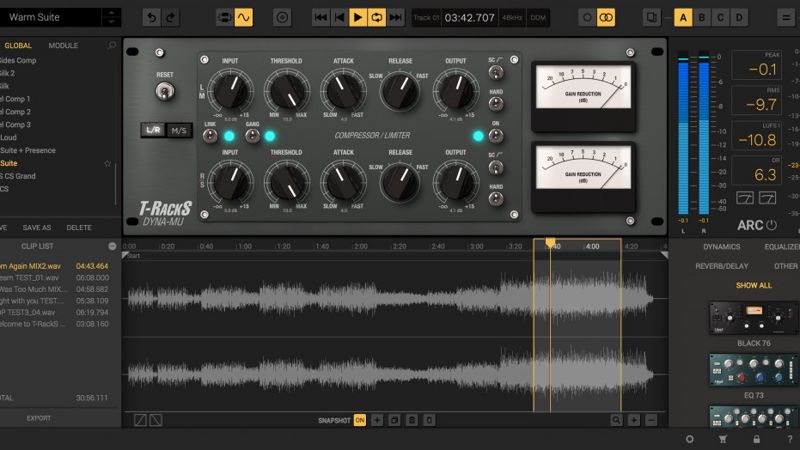Click lower channel OUTPUT knob
Screen dimensions: 800x450
456,182
